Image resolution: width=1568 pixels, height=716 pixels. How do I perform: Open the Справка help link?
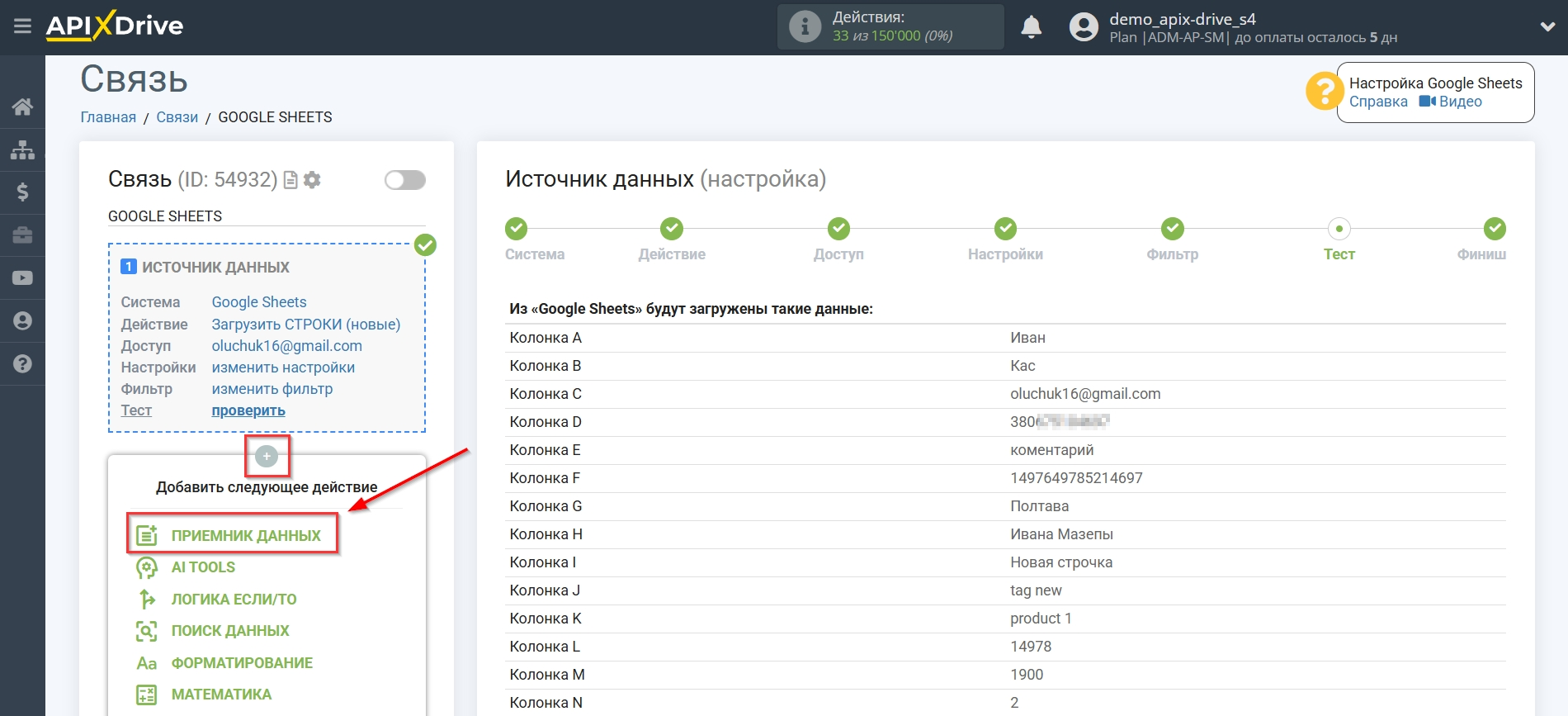coord(1378,102)
